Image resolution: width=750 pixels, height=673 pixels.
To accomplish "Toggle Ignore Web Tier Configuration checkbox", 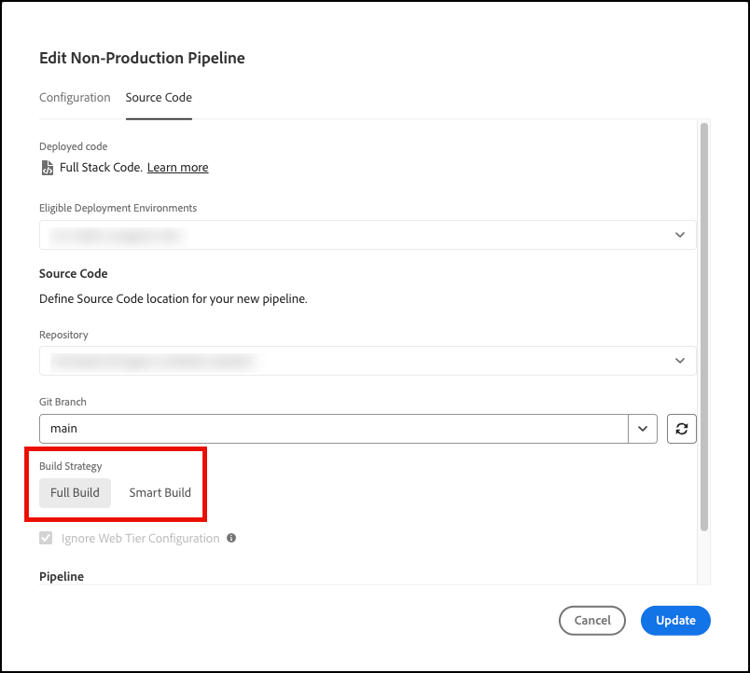I will click(46, 538).
